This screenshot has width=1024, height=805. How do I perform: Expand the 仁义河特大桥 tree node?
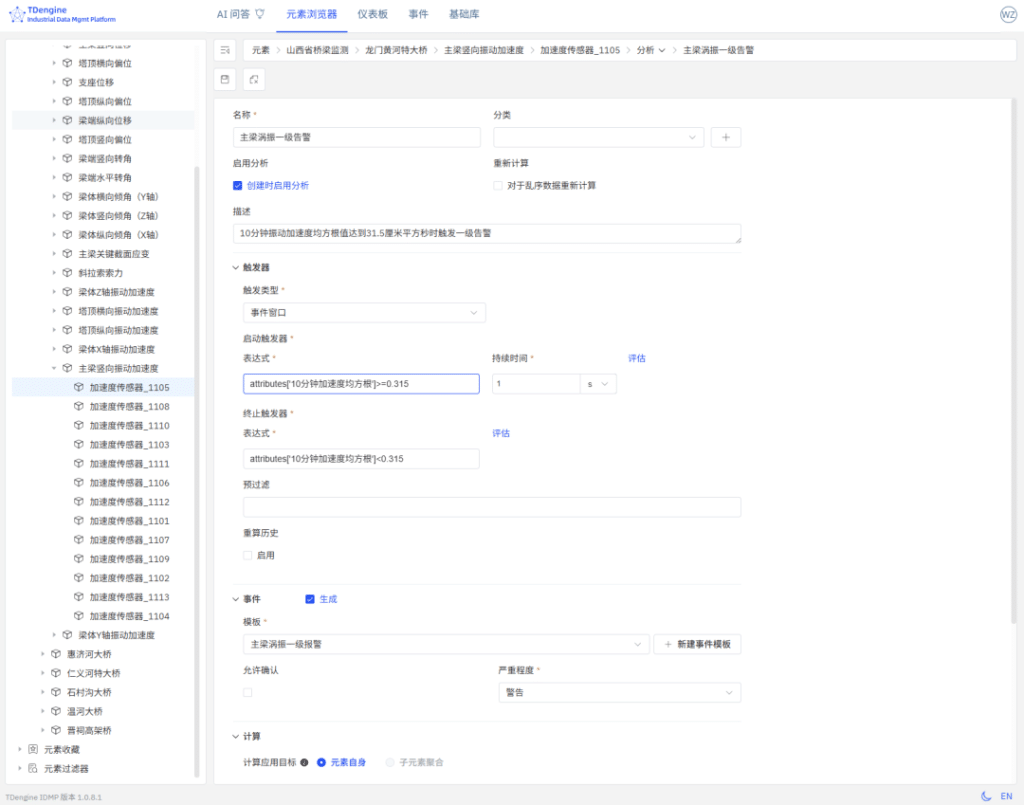43,673
